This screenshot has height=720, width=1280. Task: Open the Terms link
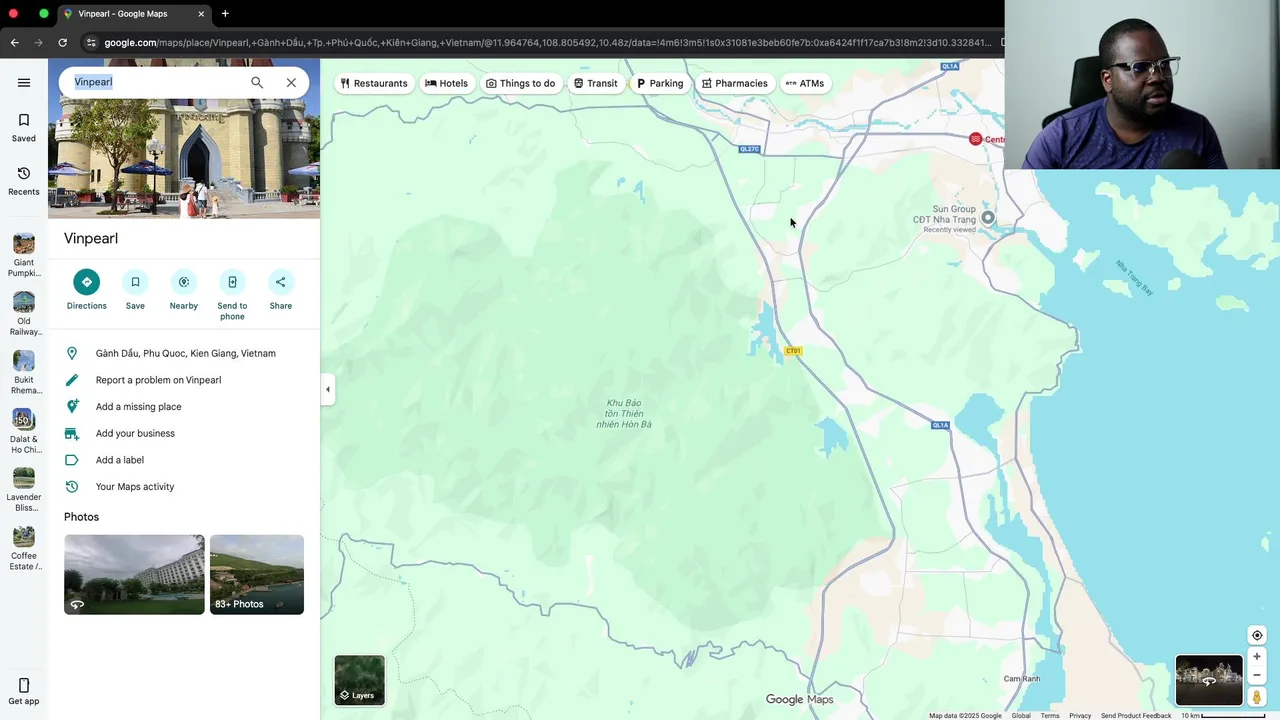pyautogui.click(x=1050, y=715)
